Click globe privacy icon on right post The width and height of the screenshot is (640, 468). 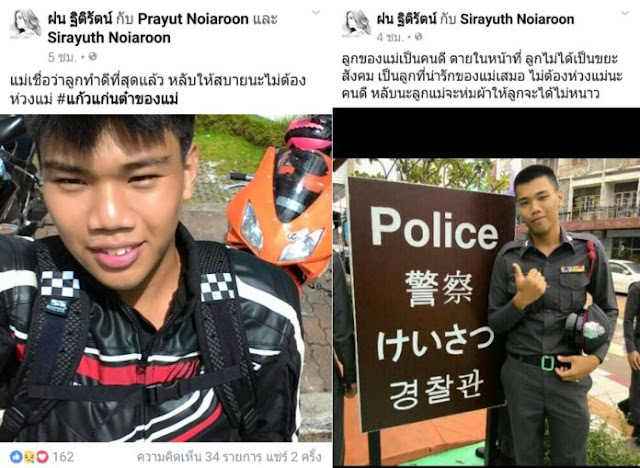coord(418,37)
